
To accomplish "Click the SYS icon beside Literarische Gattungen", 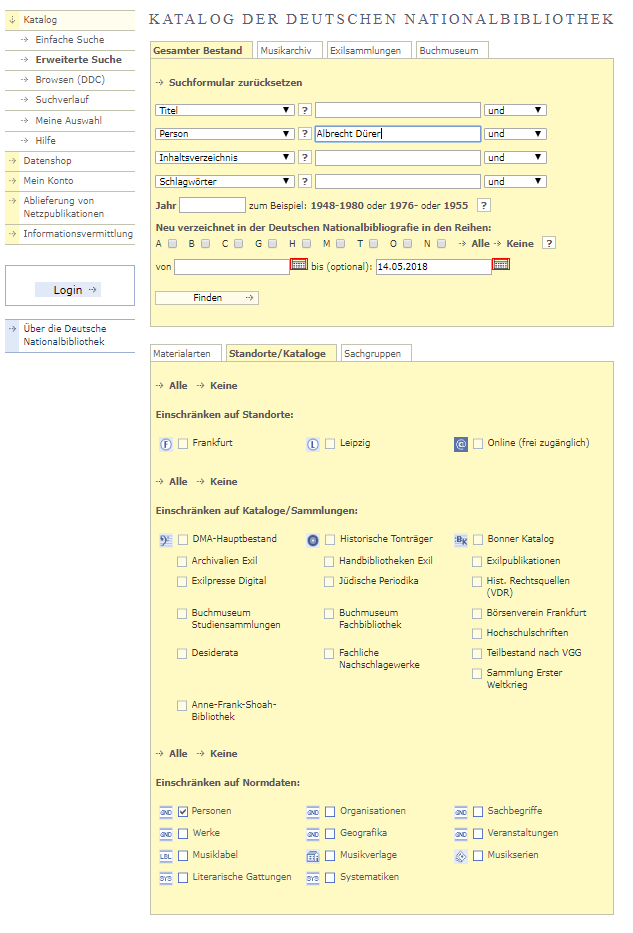I will [x=166, y=878].
